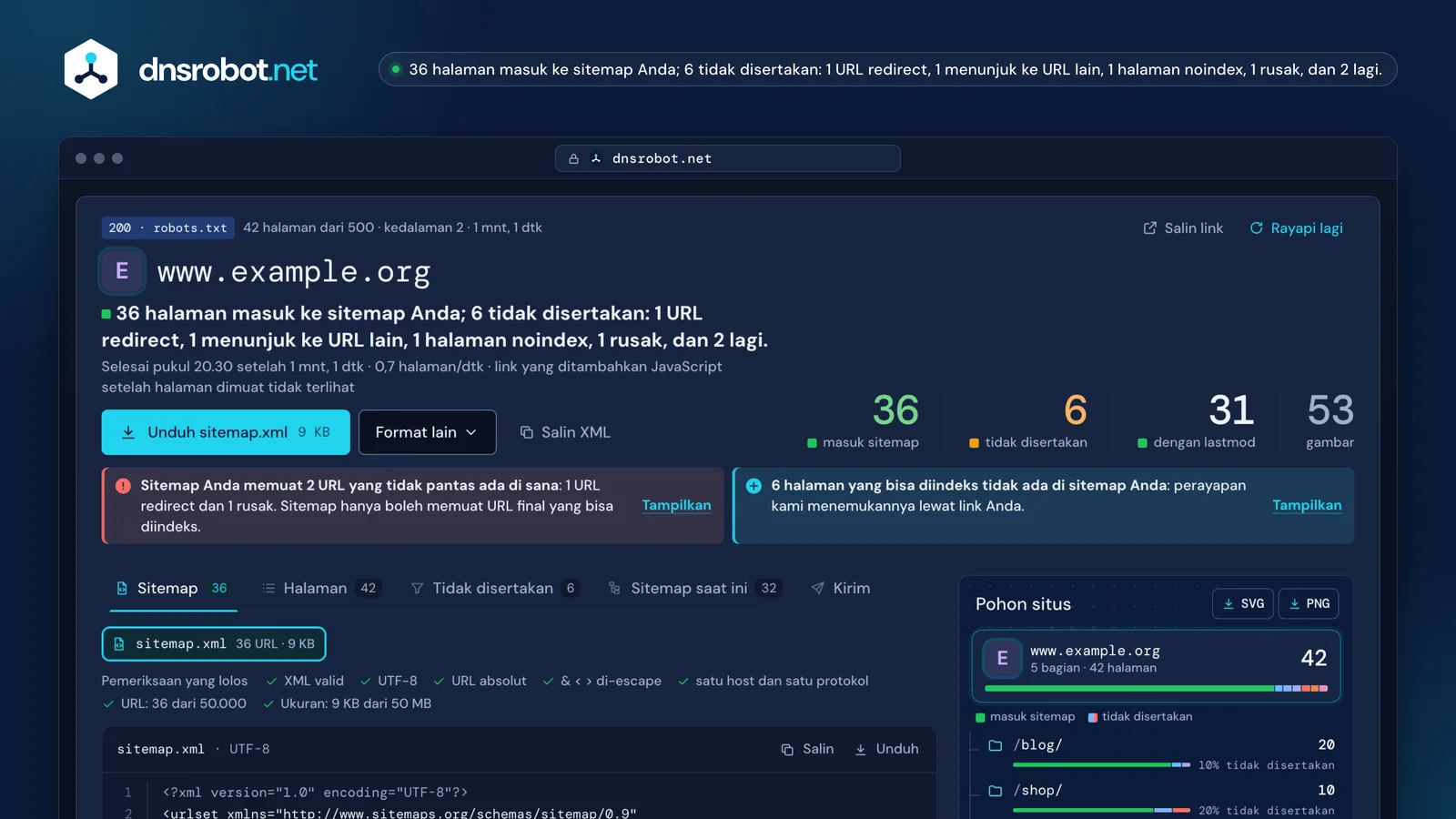Click the URL absolut check item

click(480, 681)
